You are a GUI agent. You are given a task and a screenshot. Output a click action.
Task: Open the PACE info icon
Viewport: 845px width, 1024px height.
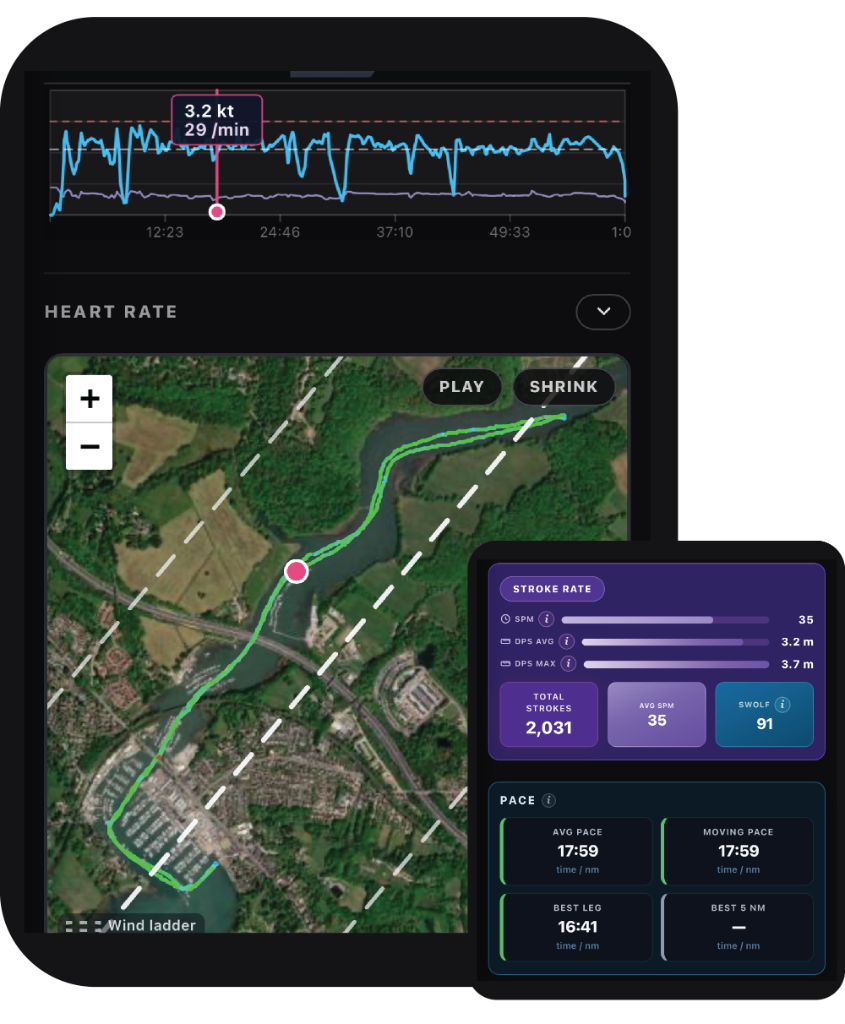(x=549, y=800)
